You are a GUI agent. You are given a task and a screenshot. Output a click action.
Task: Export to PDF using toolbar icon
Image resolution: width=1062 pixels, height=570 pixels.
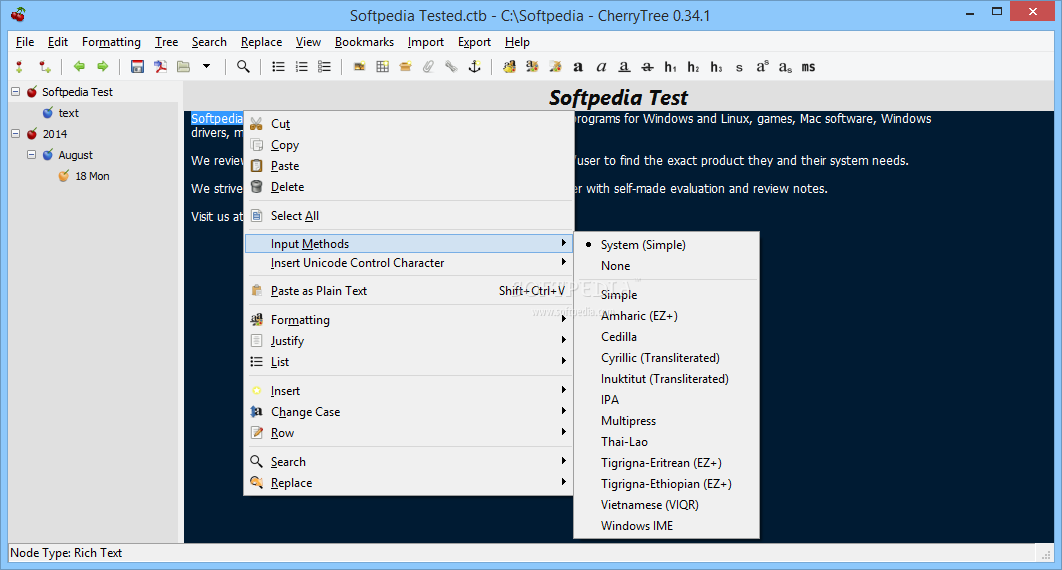(x=161, y=66)
